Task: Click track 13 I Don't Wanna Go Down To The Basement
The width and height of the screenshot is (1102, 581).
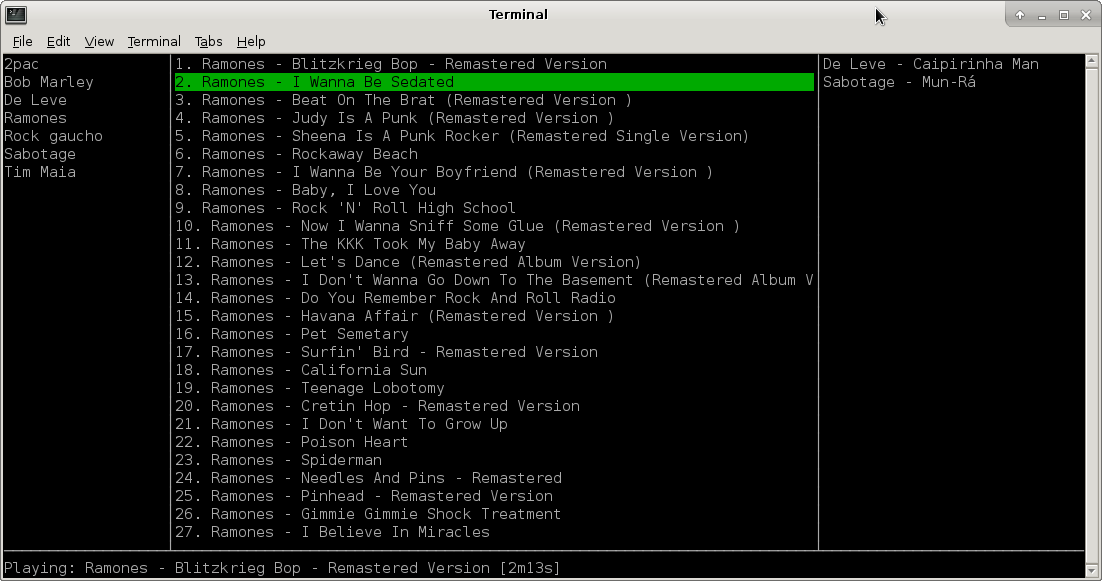Action: tap(494, 280)
